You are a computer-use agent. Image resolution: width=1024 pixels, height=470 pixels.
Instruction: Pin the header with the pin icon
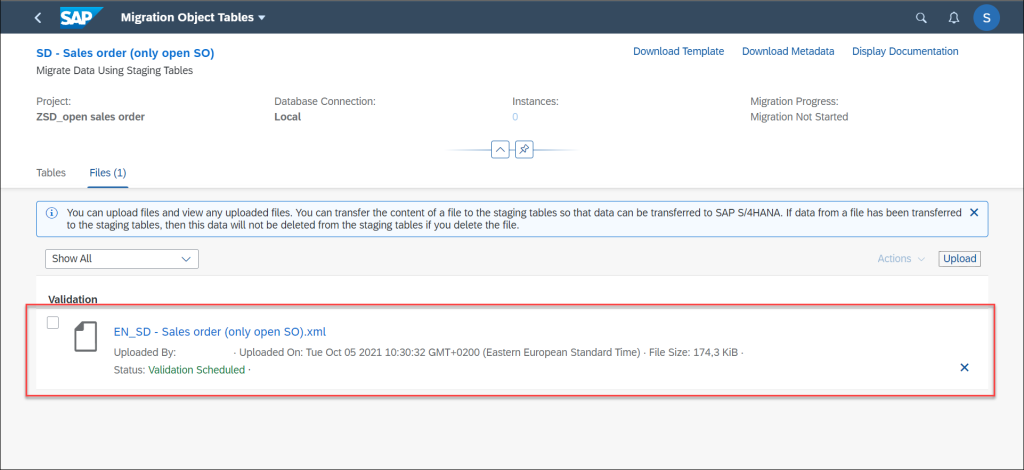click(524, 149)
